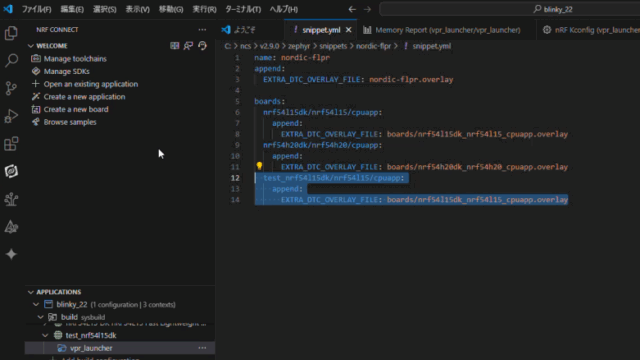
Task: Open the ファイル(F) menu
Action: click(x=37, y=9)
